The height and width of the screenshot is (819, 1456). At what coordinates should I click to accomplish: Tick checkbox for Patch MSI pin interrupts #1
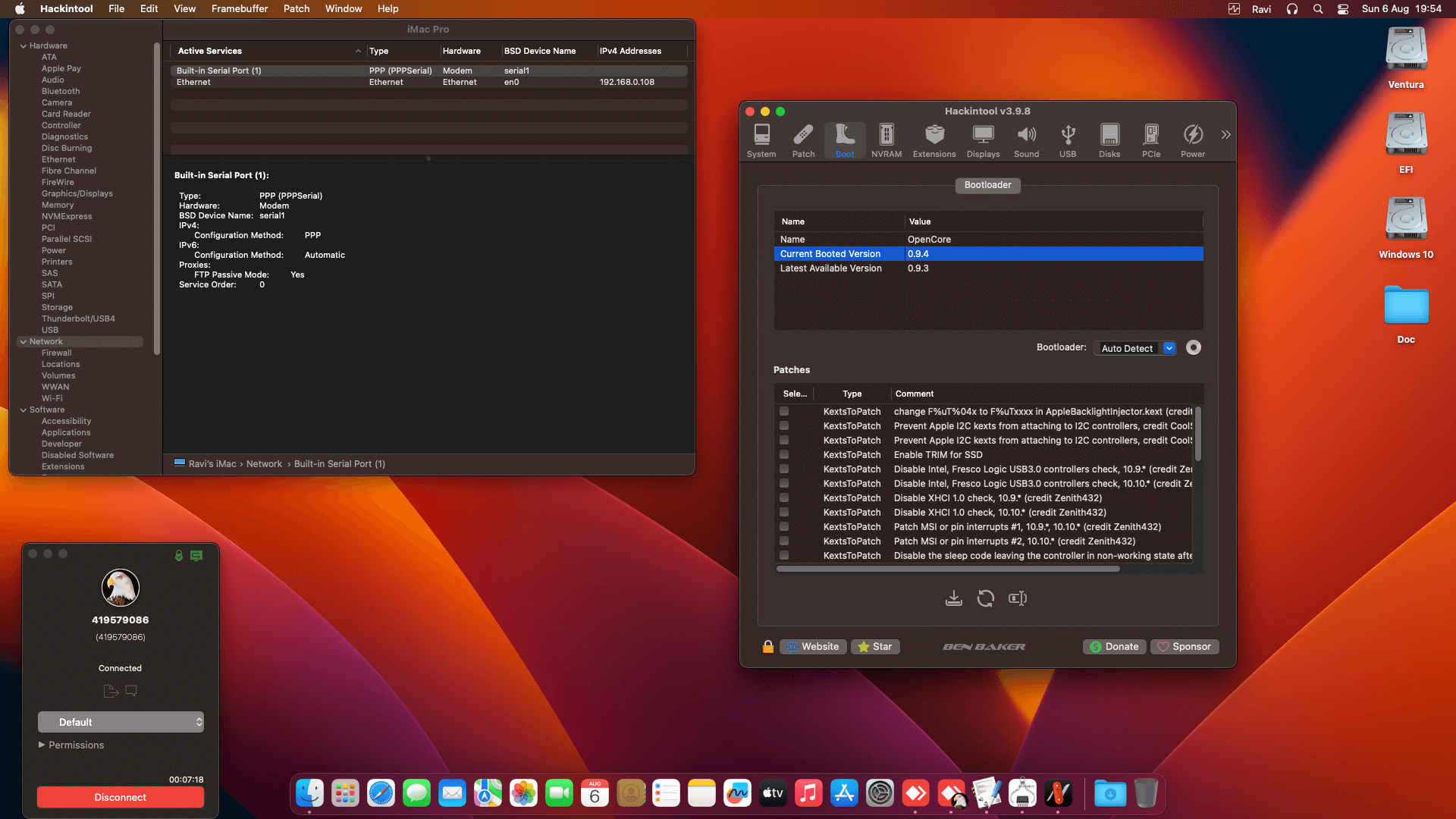click(784, 527)
